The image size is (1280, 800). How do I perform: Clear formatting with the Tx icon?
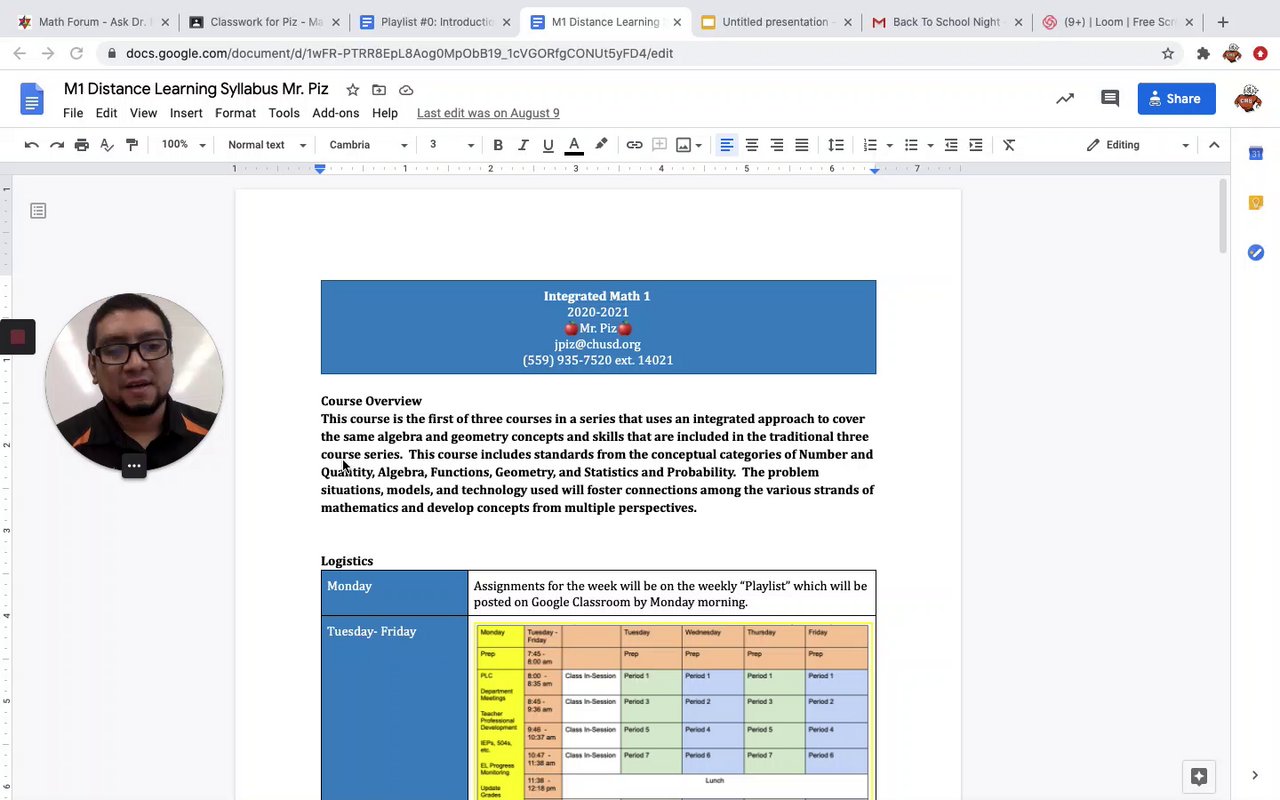tap(1009, 145)
